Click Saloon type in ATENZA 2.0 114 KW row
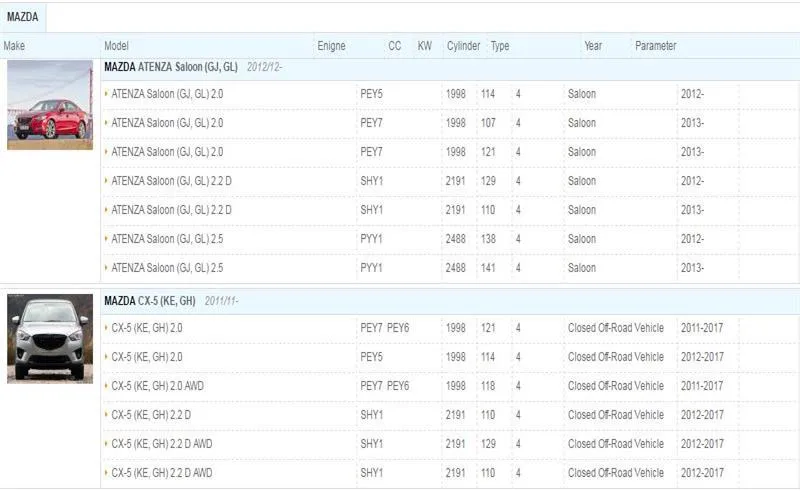Image resolution: width=800 pixels, height=491 pixels. (582, 94)
